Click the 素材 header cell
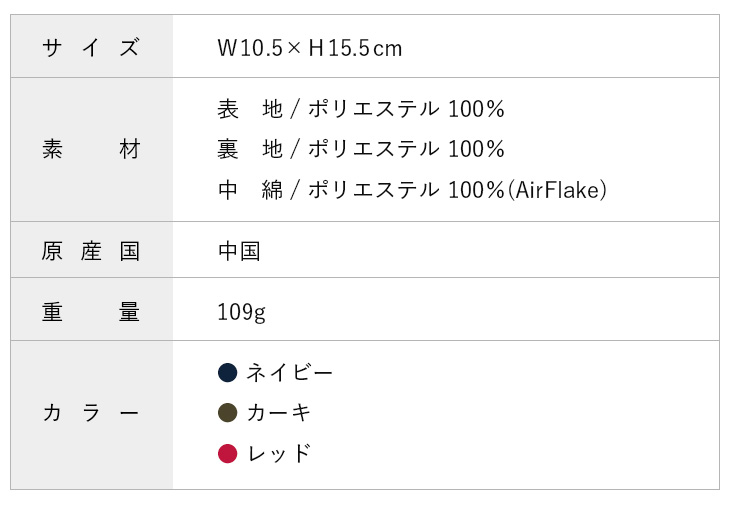 (x=92, y=150)
